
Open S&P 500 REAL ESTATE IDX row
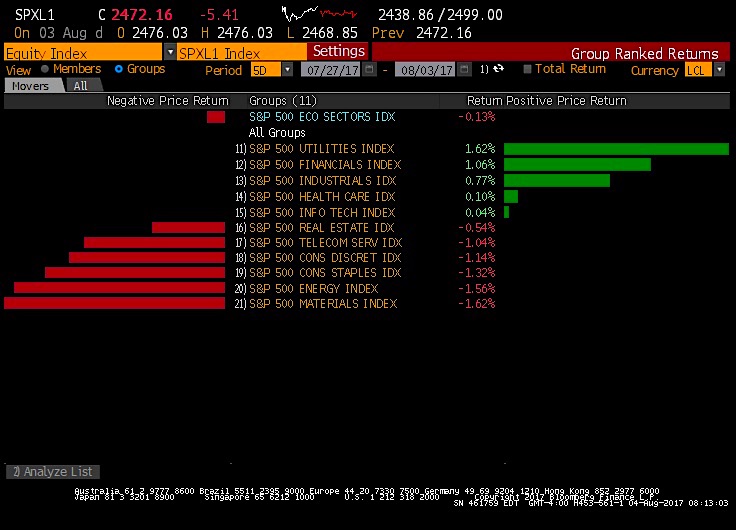point(322,228)
